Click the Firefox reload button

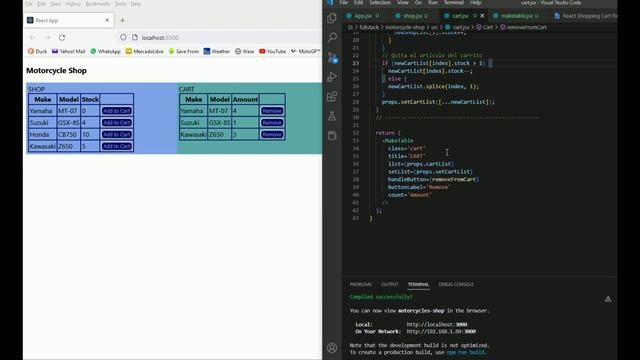[x=62, y=38]
